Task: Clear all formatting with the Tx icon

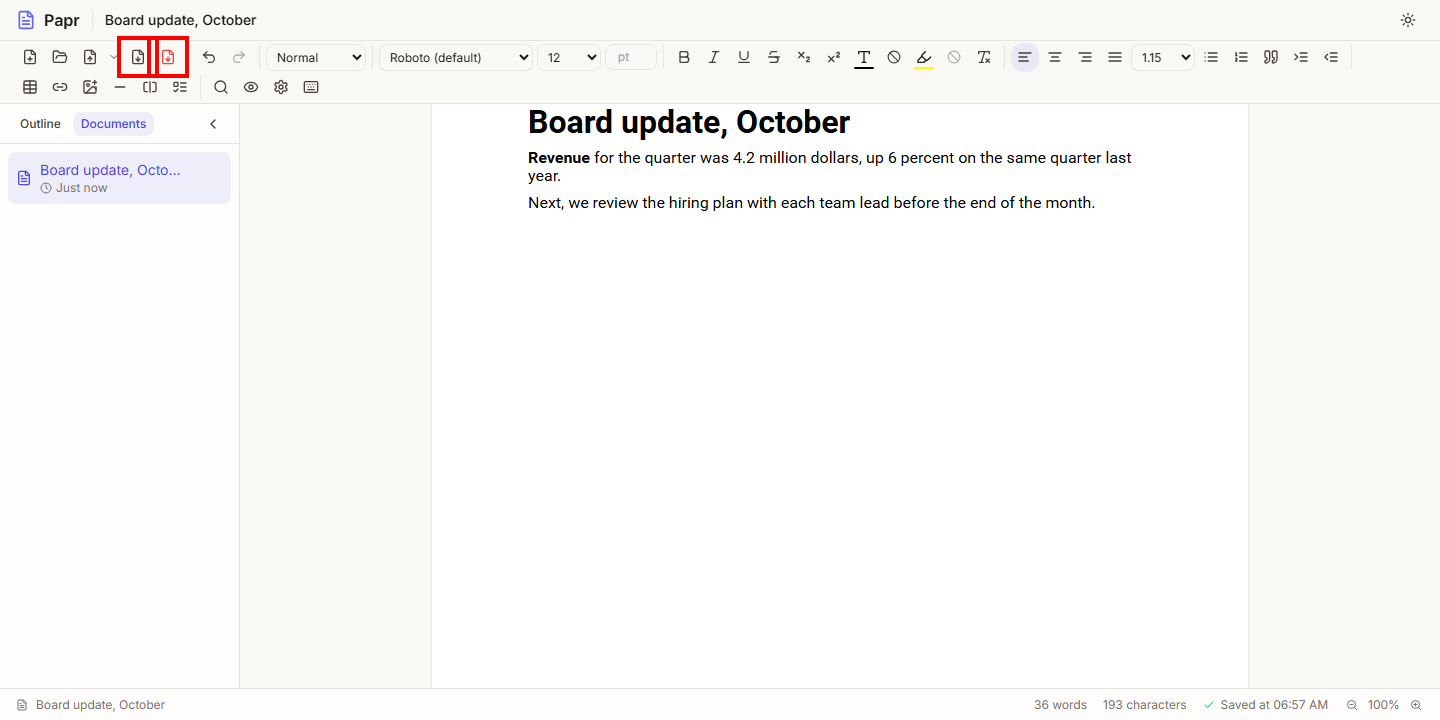Action: tap(984, 57)
